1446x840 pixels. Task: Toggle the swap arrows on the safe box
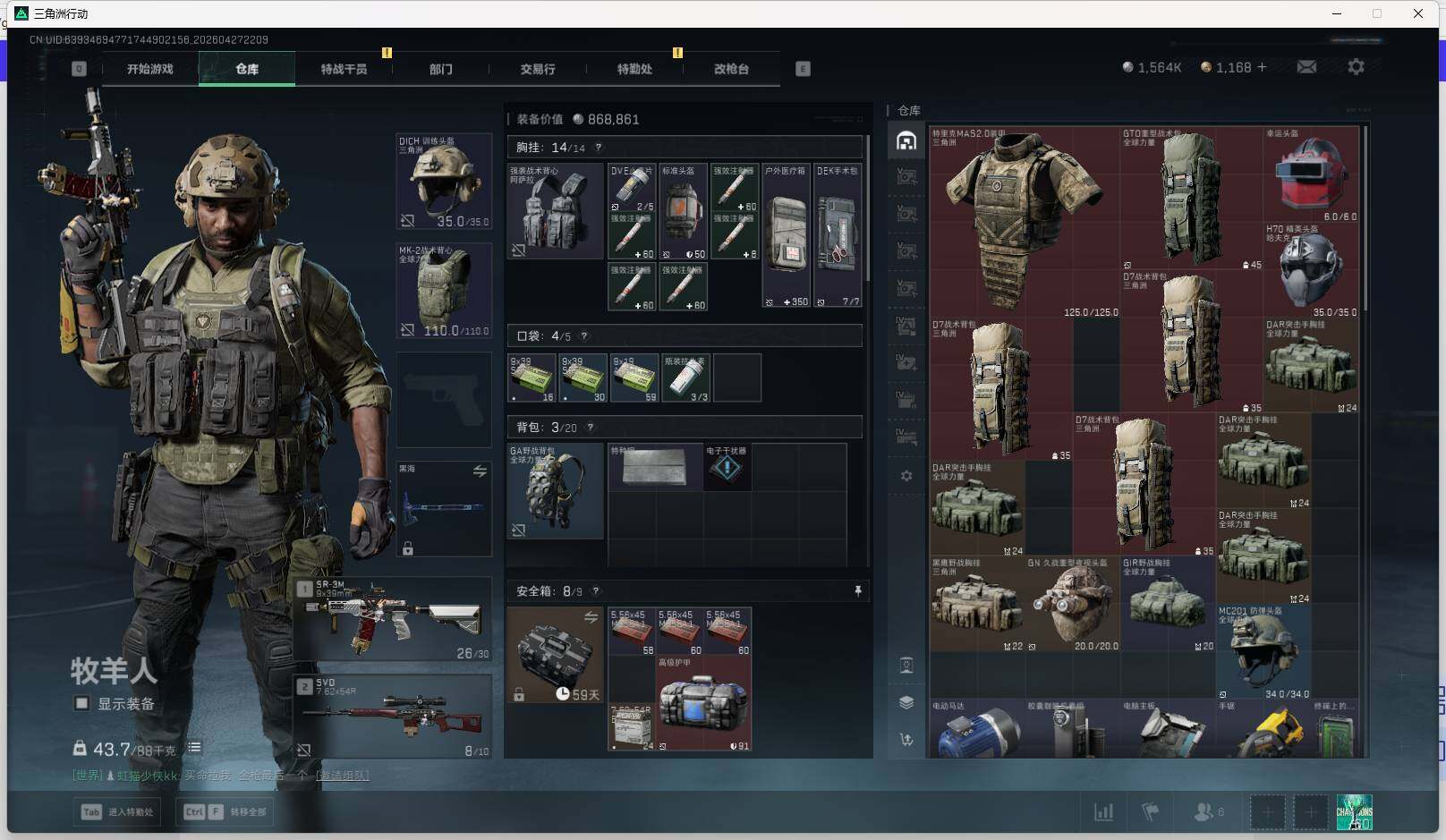coord(591,617)
